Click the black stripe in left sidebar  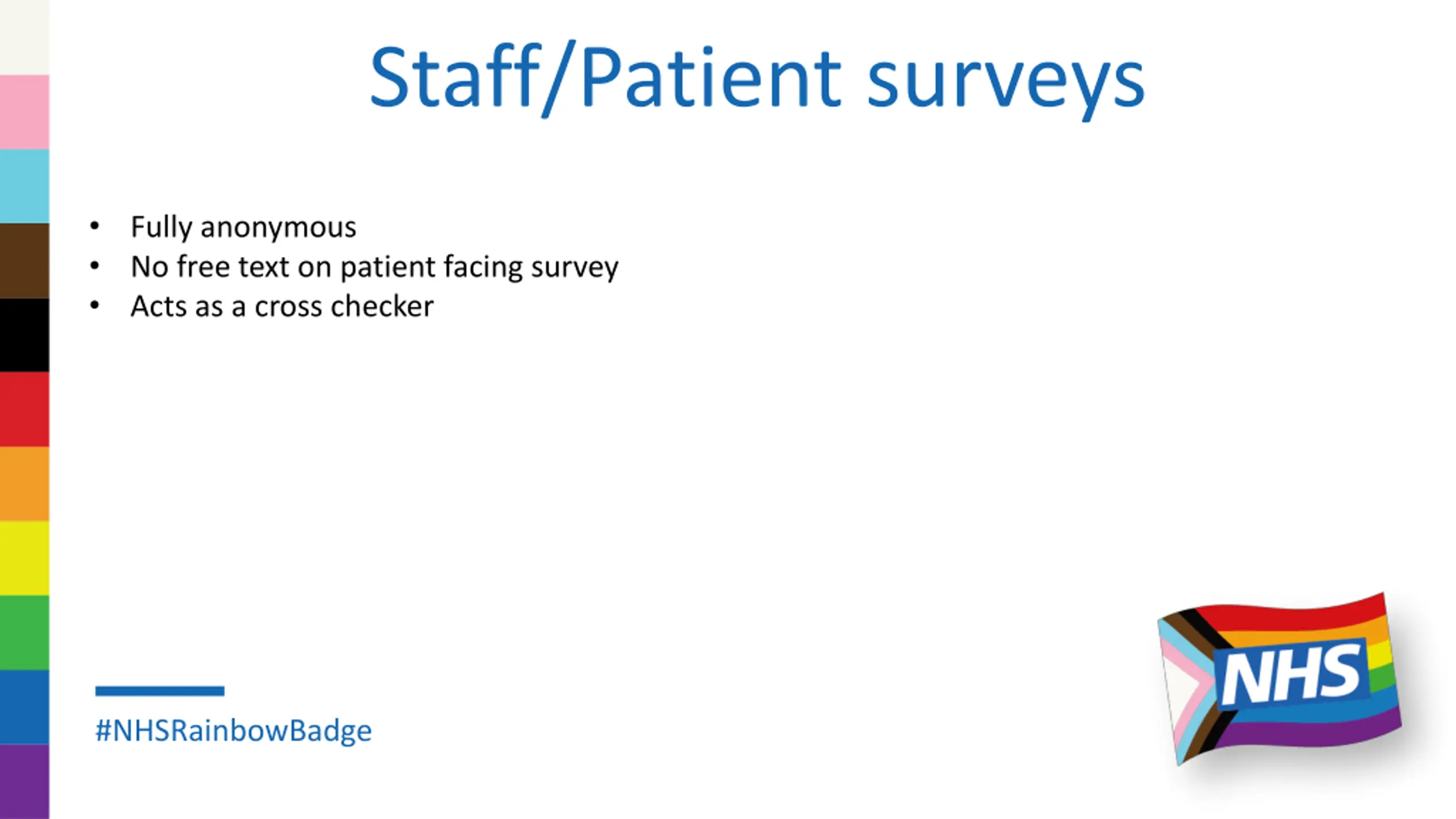[x=24, y=335]
